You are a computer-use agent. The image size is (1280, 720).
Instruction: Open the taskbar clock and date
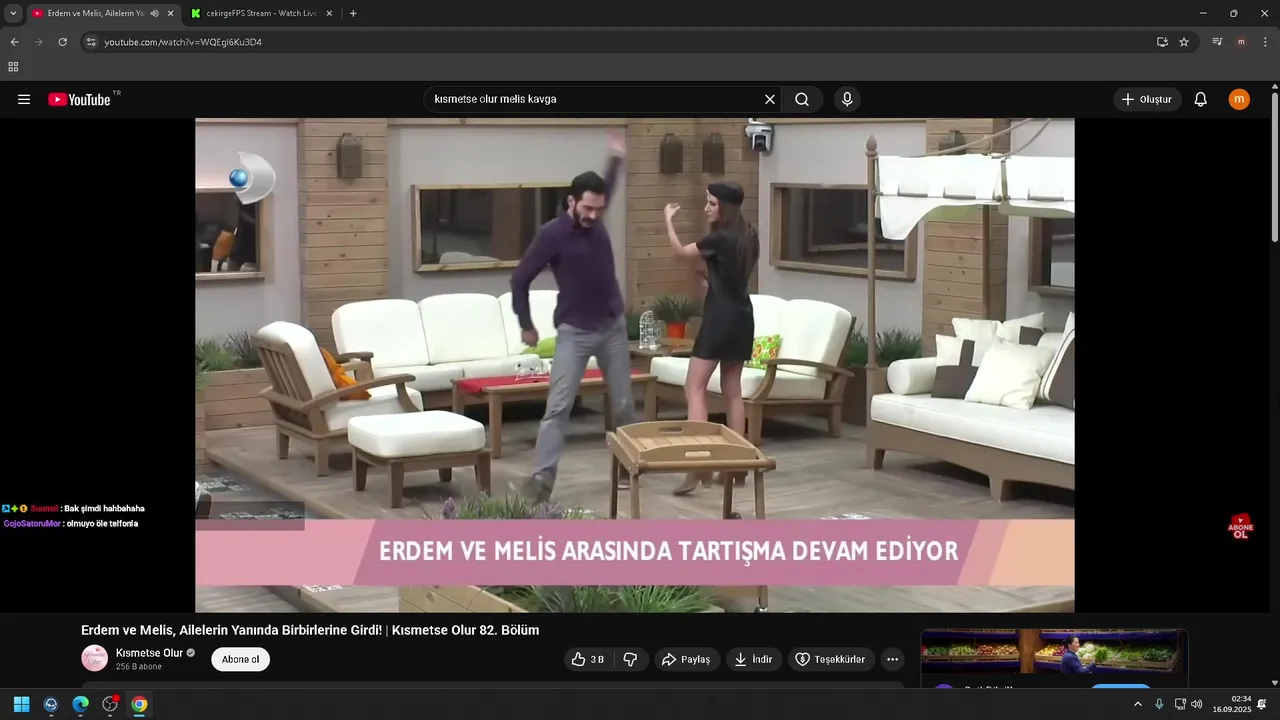pos(1232,704)
